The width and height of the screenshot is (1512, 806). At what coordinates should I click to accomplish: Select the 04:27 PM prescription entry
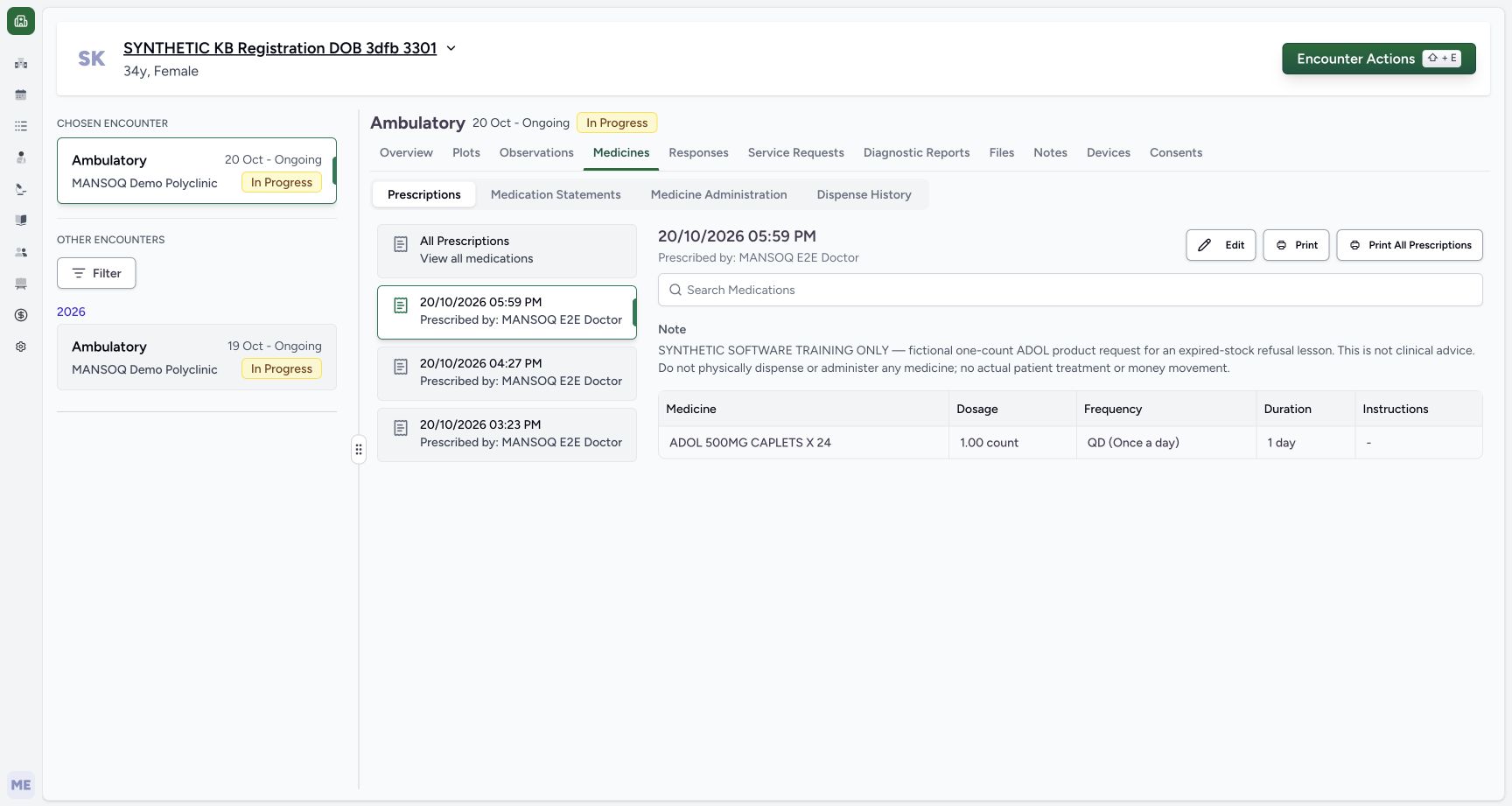[x=507, y=373]
